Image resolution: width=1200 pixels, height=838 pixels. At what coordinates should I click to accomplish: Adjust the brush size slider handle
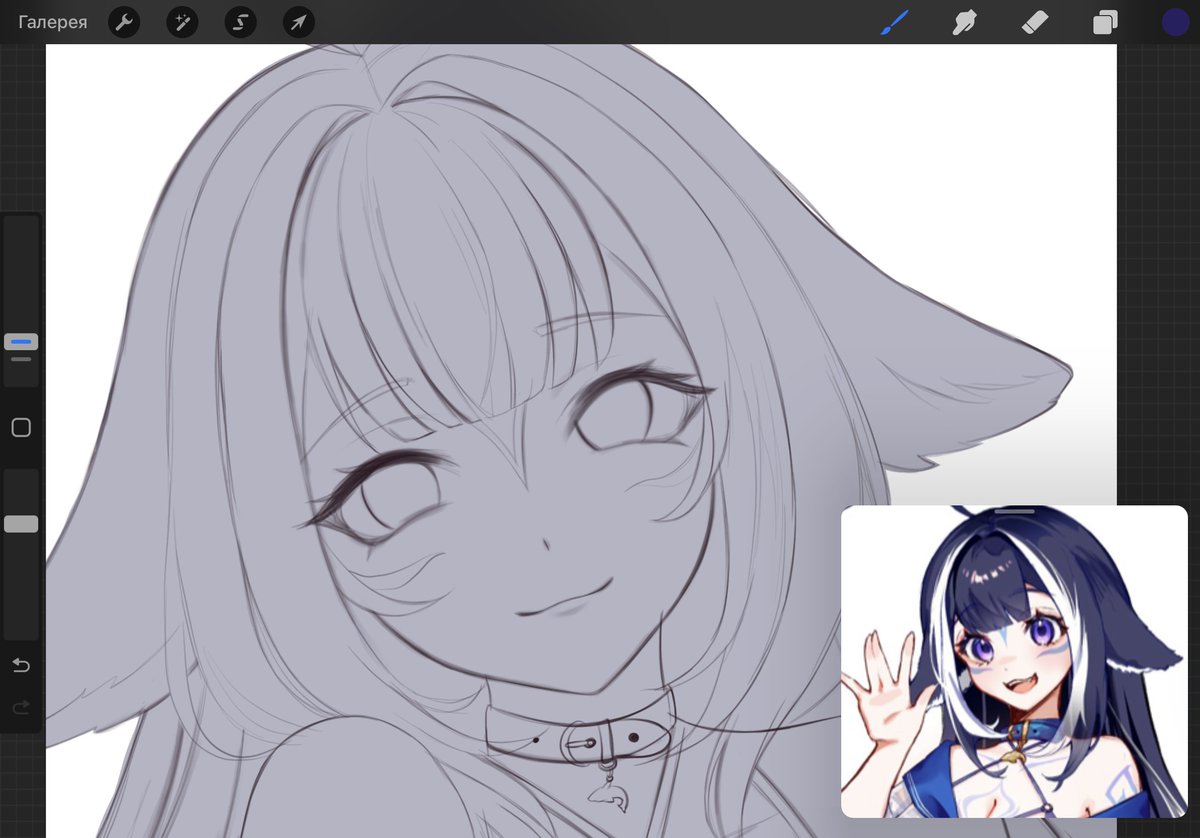point(21,342)
